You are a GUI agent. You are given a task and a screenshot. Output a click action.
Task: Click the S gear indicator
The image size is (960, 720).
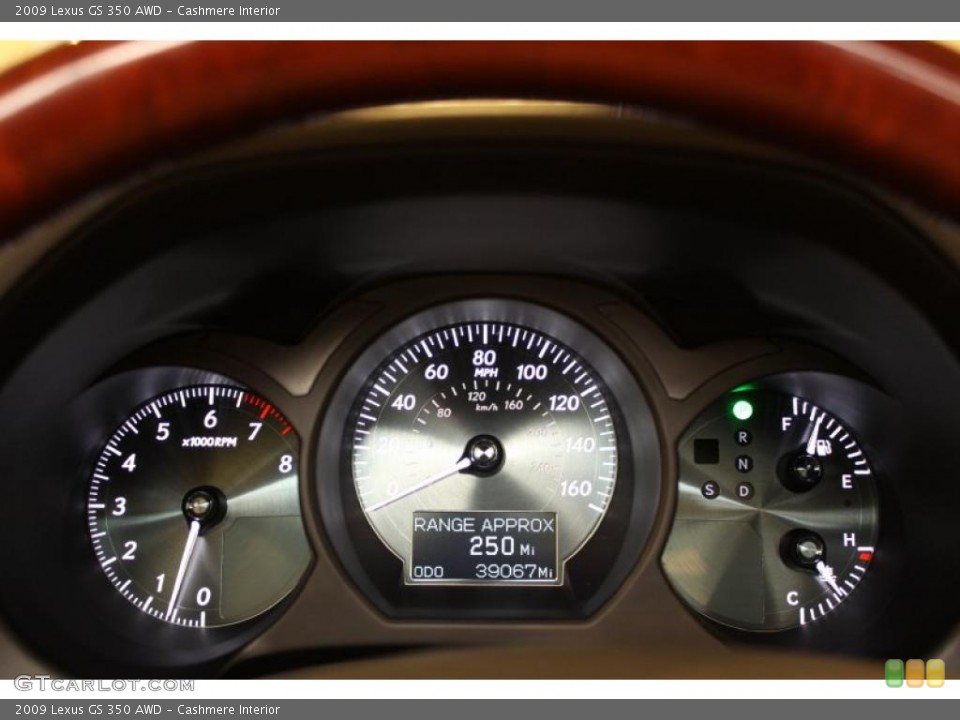[x=710, y=489]
